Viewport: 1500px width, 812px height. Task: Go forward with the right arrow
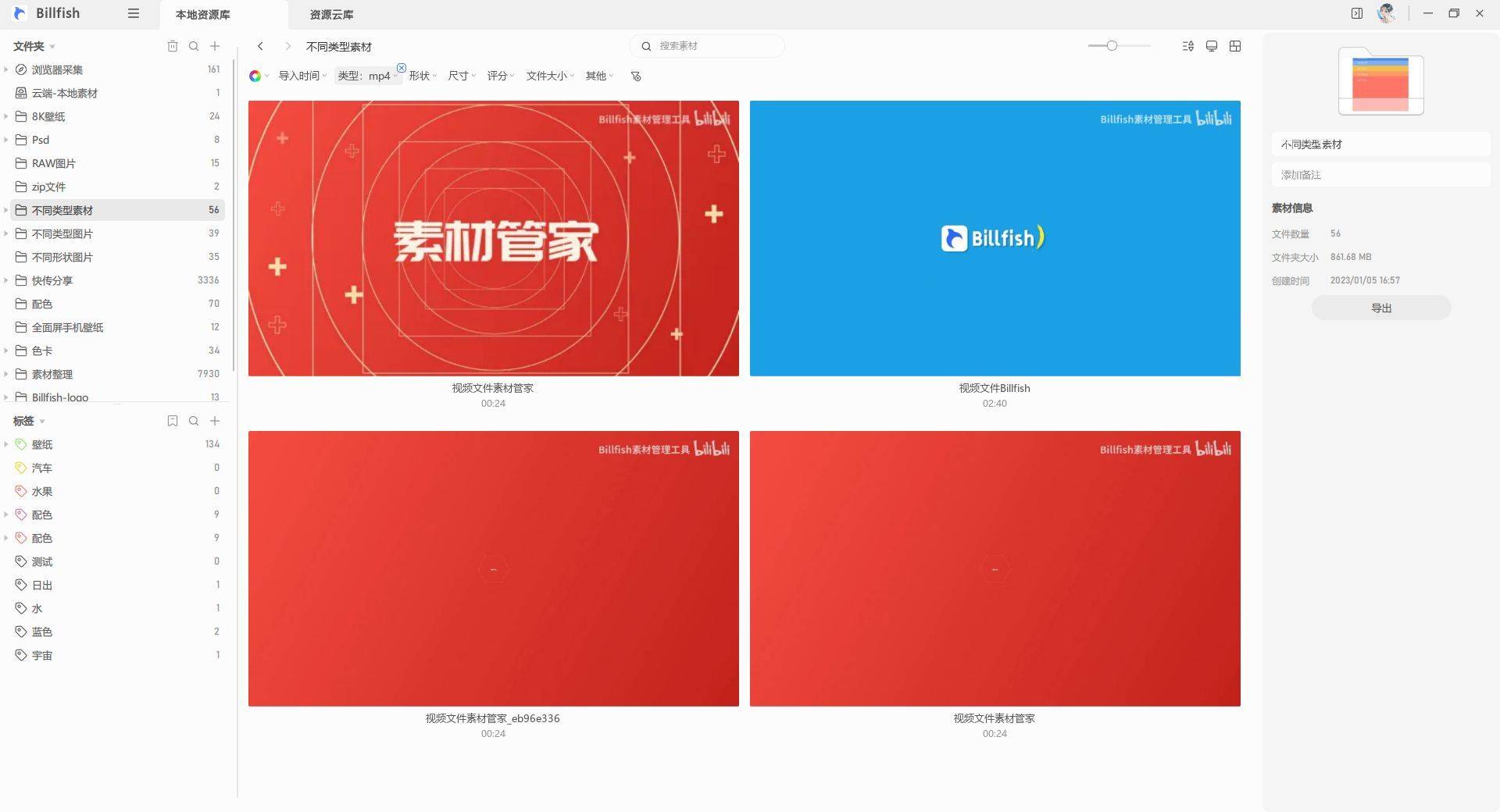coord(287,46)
